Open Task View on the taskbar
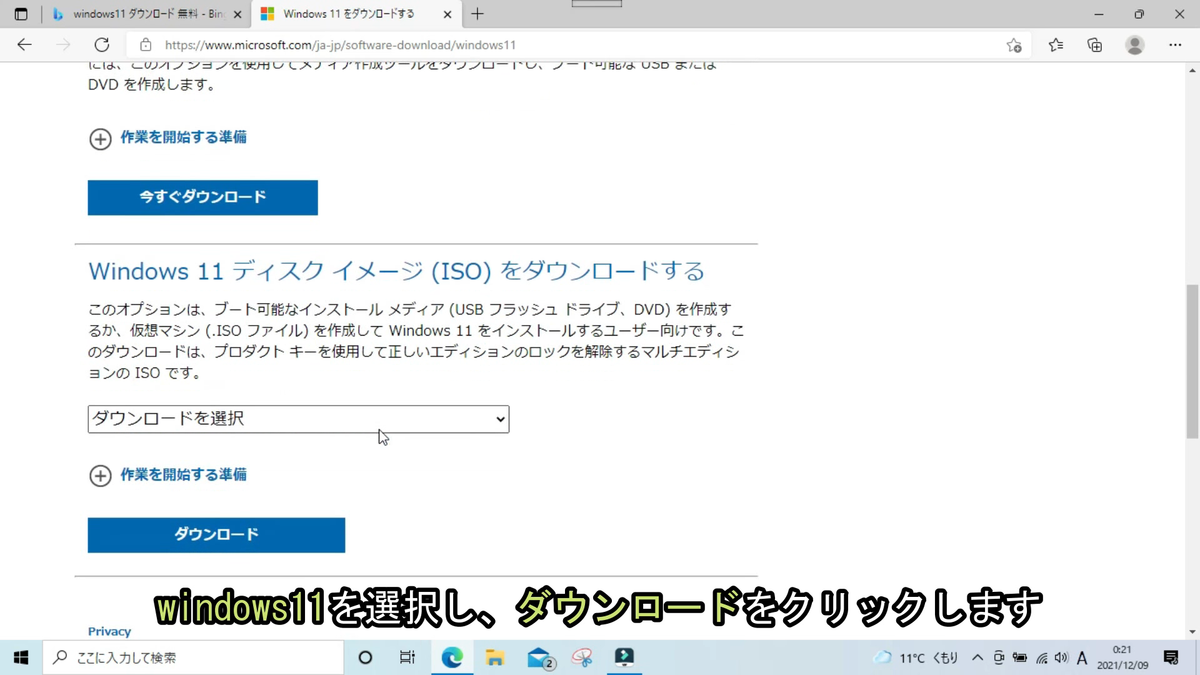Screen dimensions: 1200x675 407,657
